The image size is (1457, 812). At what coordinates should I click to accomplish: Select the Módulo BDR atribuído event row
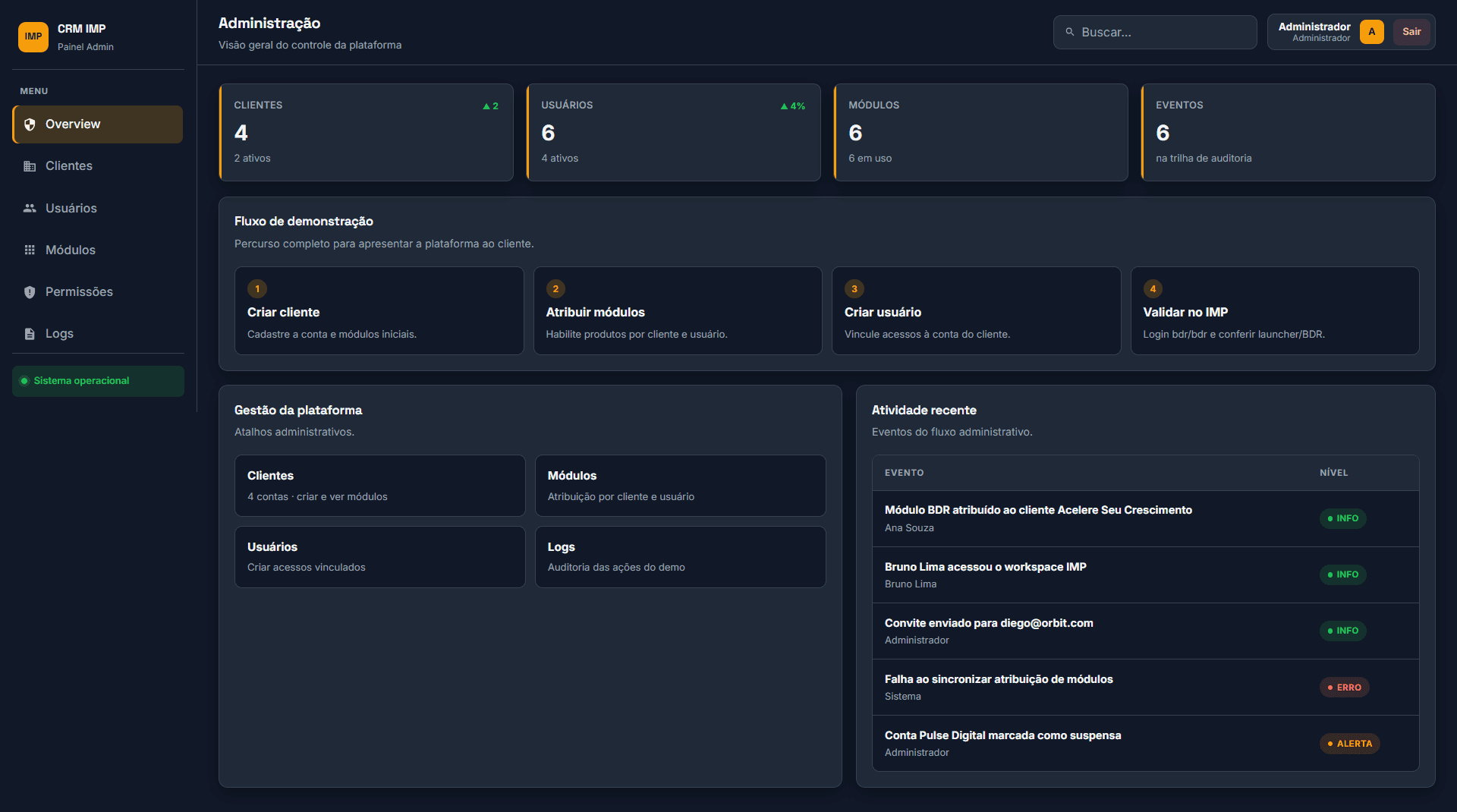click(1145, 518)
